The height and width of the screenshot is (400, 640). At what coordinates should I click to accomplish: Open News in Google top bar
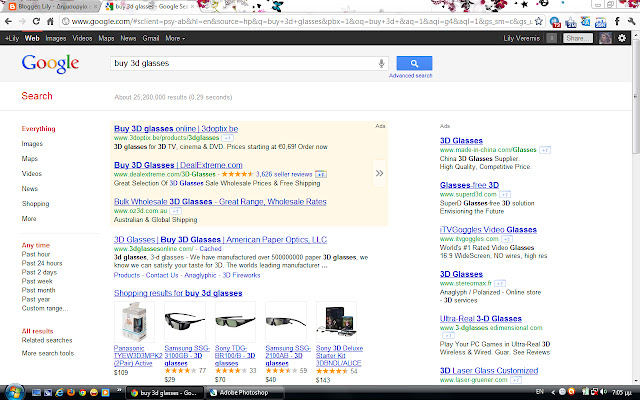[x=128, y=38]
